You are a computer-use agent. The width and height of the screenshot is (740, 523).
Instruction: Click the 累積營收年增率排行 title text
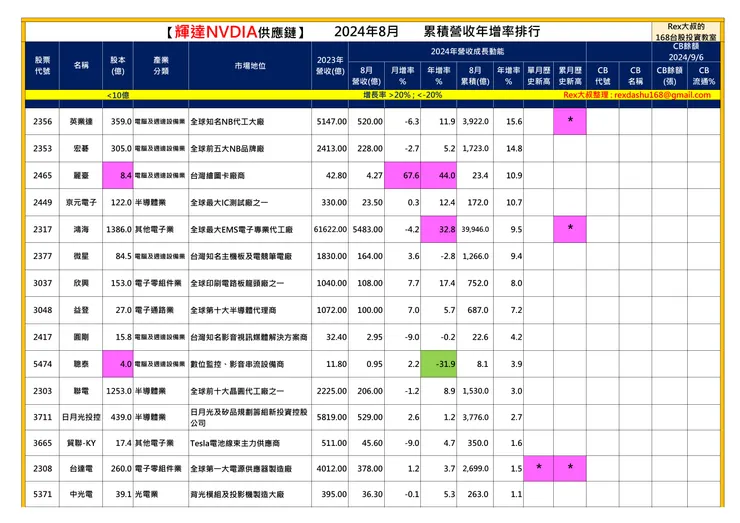481,32
